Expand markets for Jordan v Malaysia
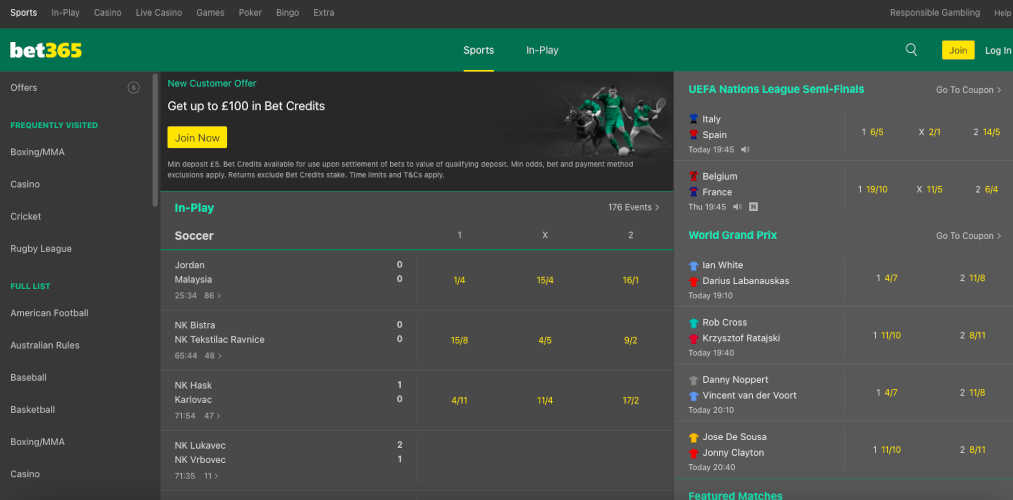1013x500 pixels. click(x=213, y=295)
